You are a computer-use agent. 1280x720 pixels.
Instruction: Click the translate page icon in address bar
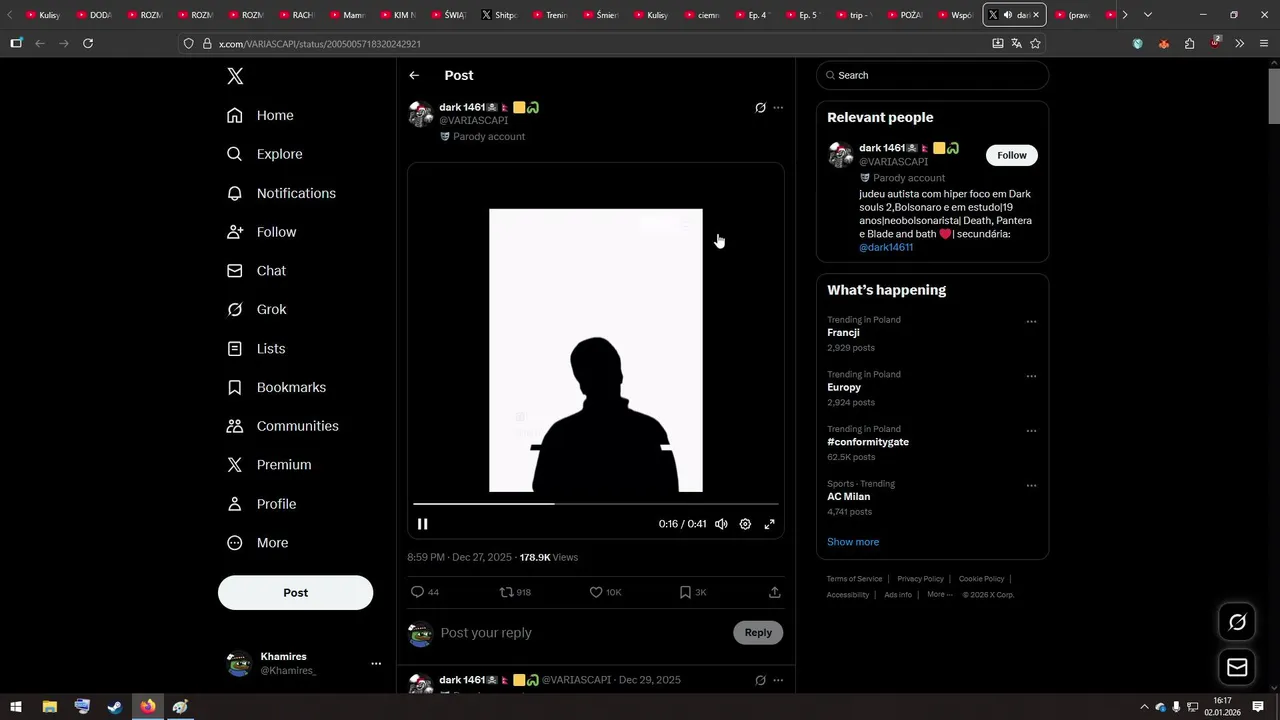tap(1016, 43)
